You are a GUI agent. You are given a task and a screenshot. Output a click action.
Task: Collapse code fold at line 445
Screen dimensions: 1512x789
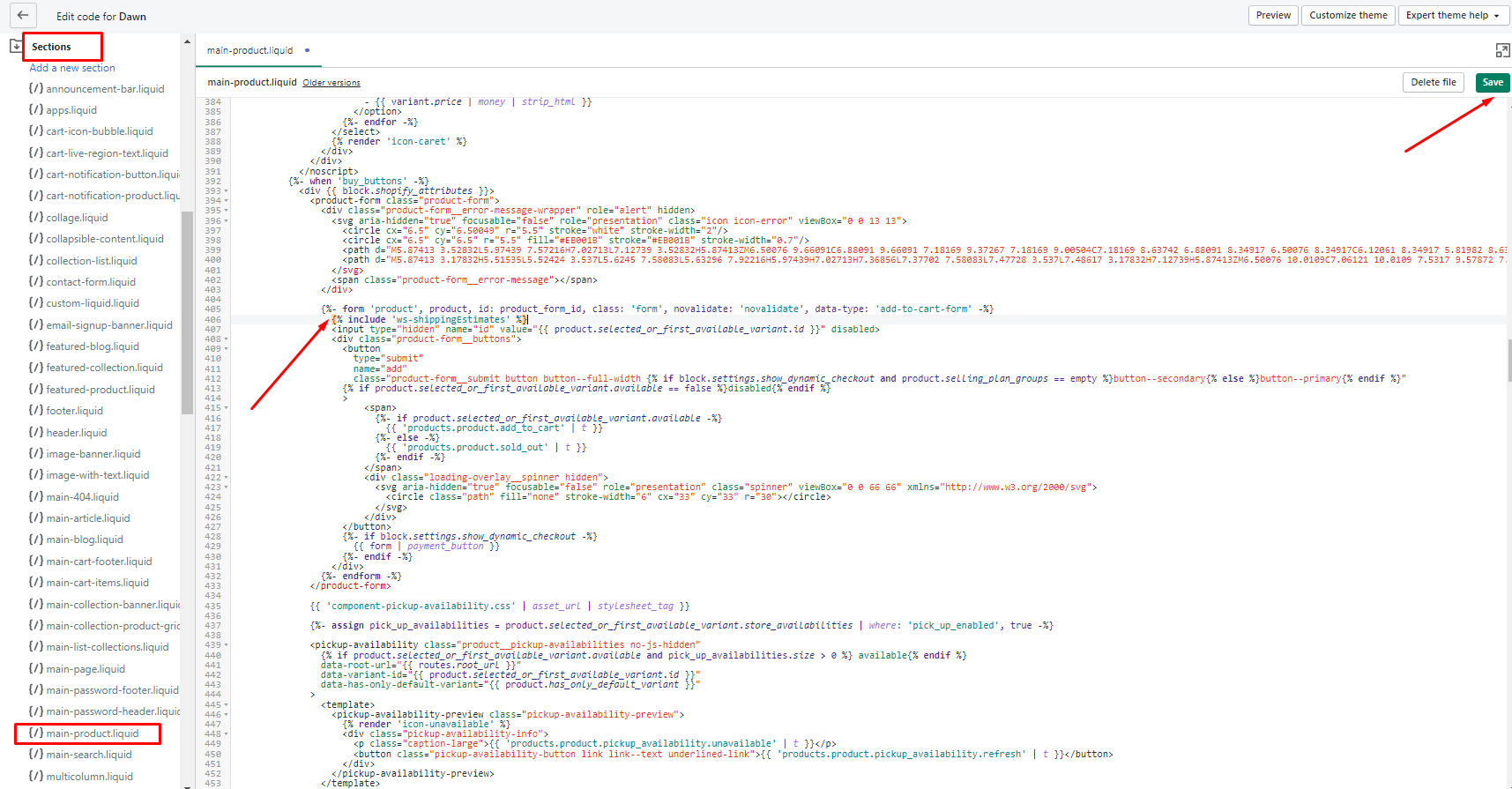(227, 704)
